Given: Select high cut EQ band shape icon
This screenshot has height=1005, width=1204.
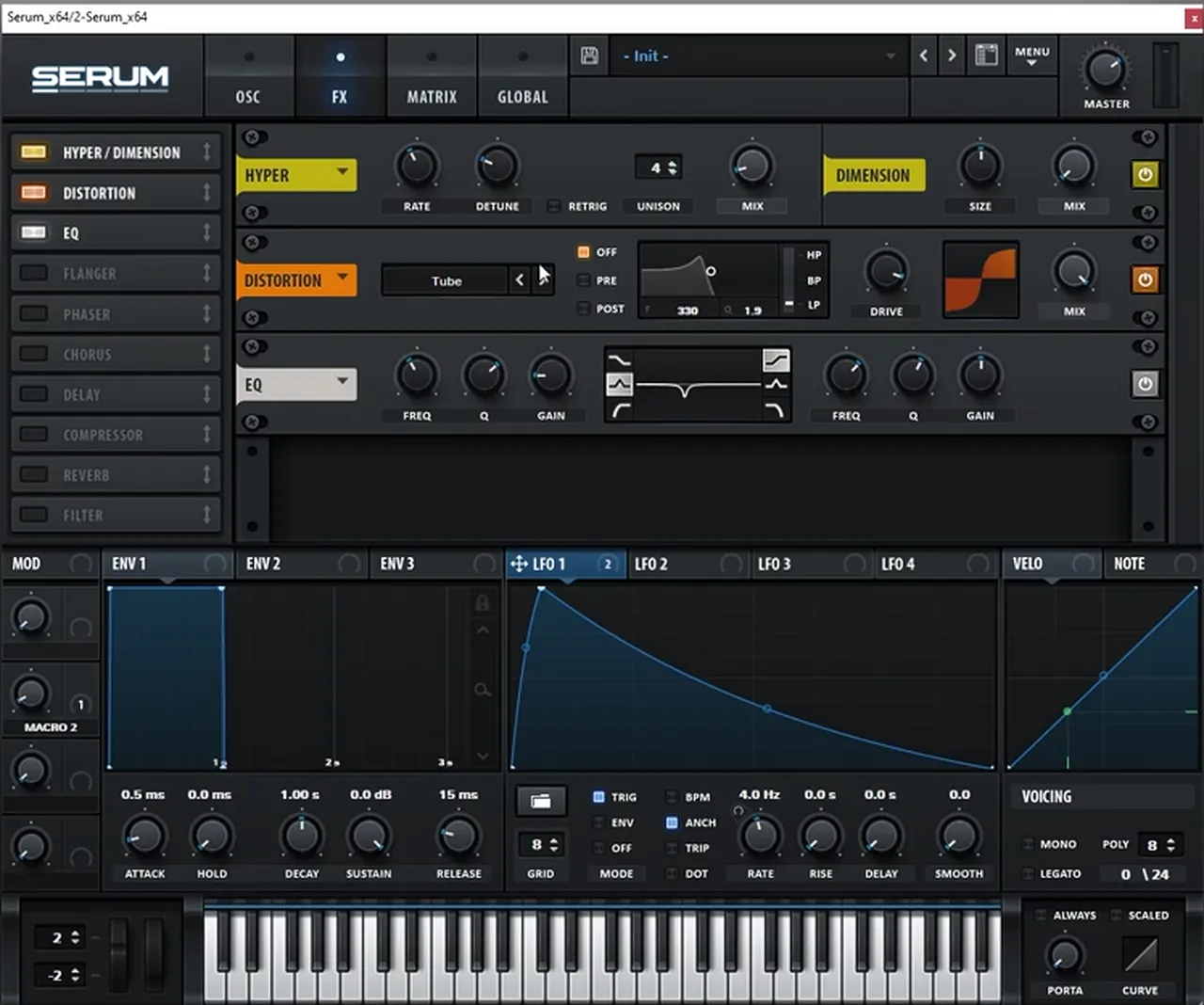Looking at the screenshot, I should coord(776,409).
